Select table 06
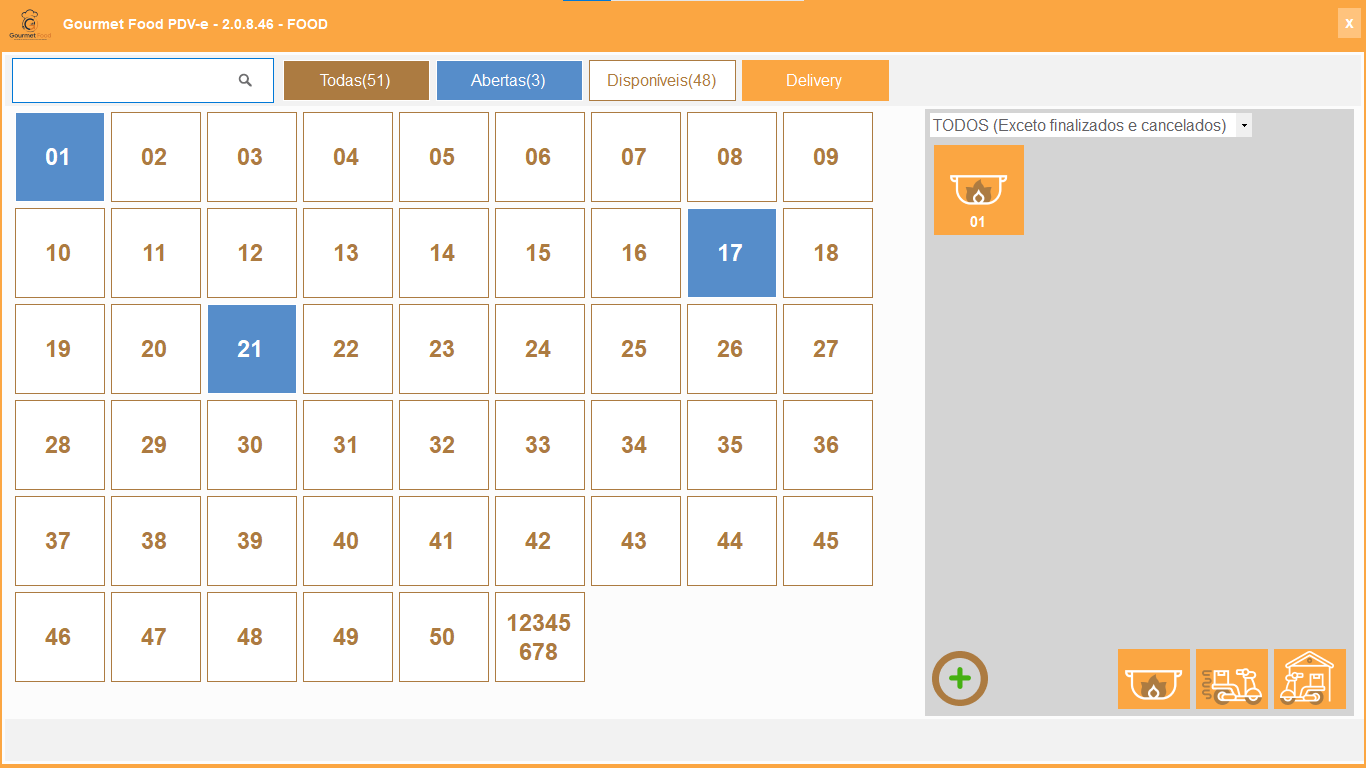This screenshot has height=768, width=1366. [540, 157]
